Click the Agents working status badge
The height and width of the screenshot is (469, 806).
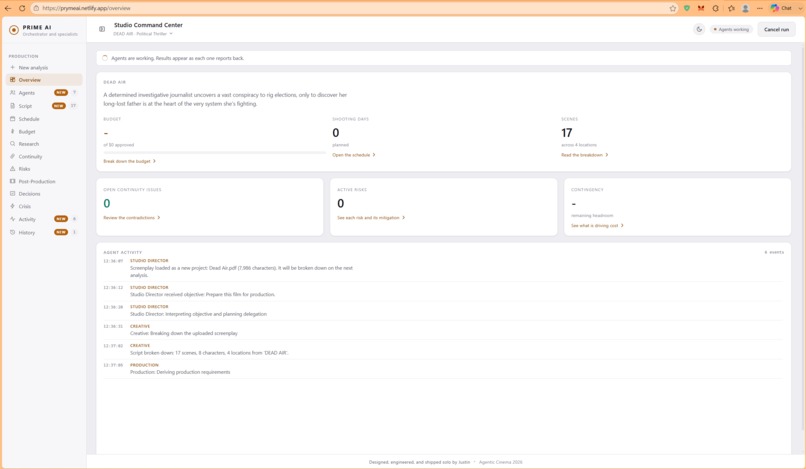pyautogui.click(x=731, y=29)
